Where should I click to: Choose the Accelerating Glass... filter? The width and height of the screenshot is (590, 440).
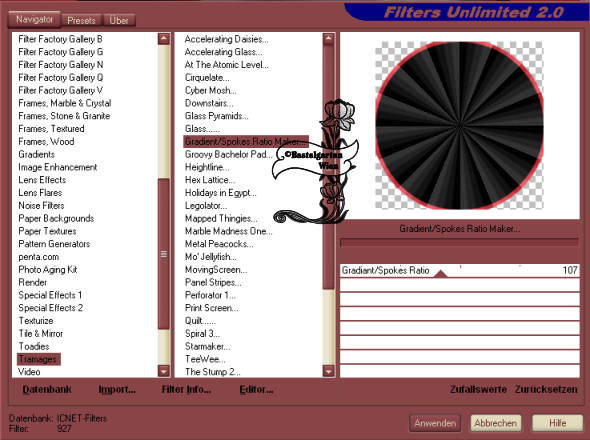[x=224, y=52]
